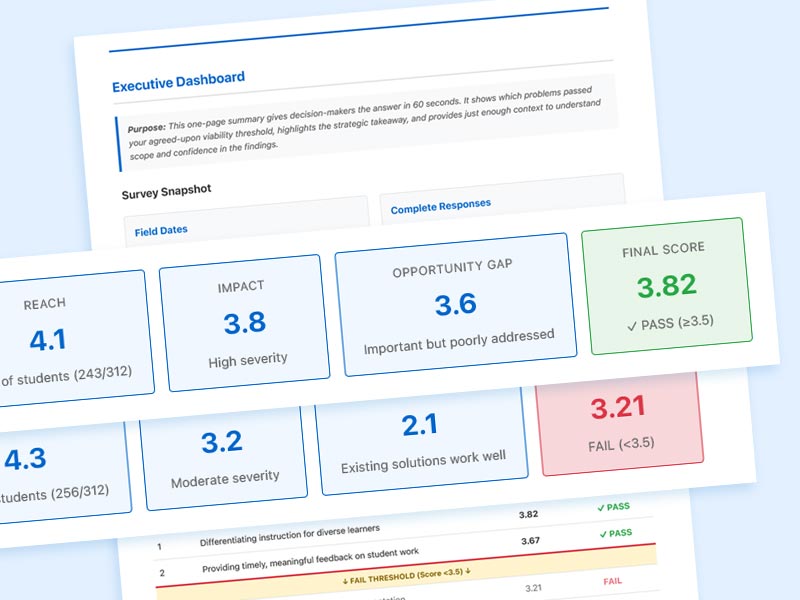Click the FAIL status in table
Screen dimensions: 800x600
point(612,581)
